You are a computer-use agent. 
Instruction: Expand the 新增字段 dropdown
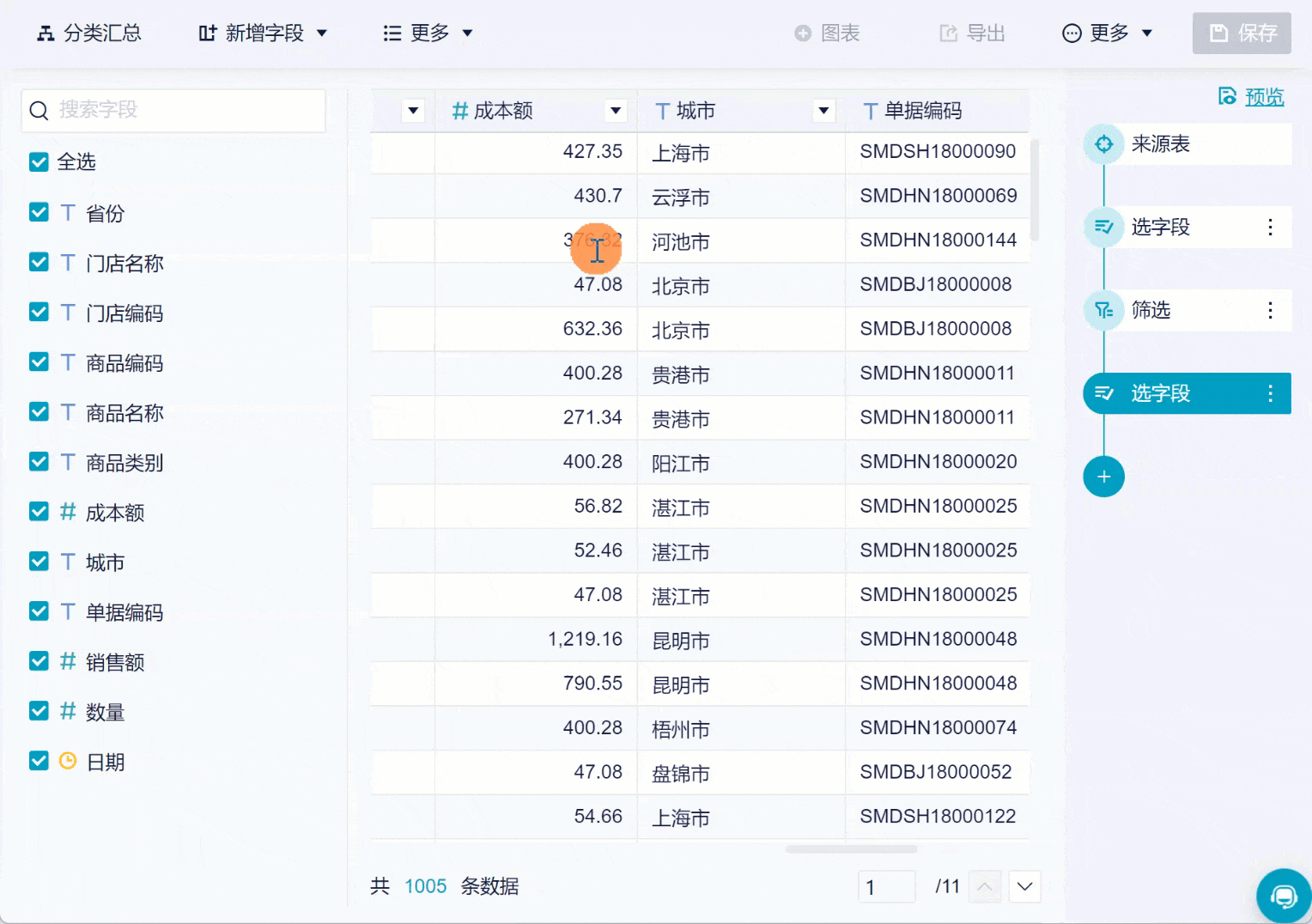pos(322,33)
